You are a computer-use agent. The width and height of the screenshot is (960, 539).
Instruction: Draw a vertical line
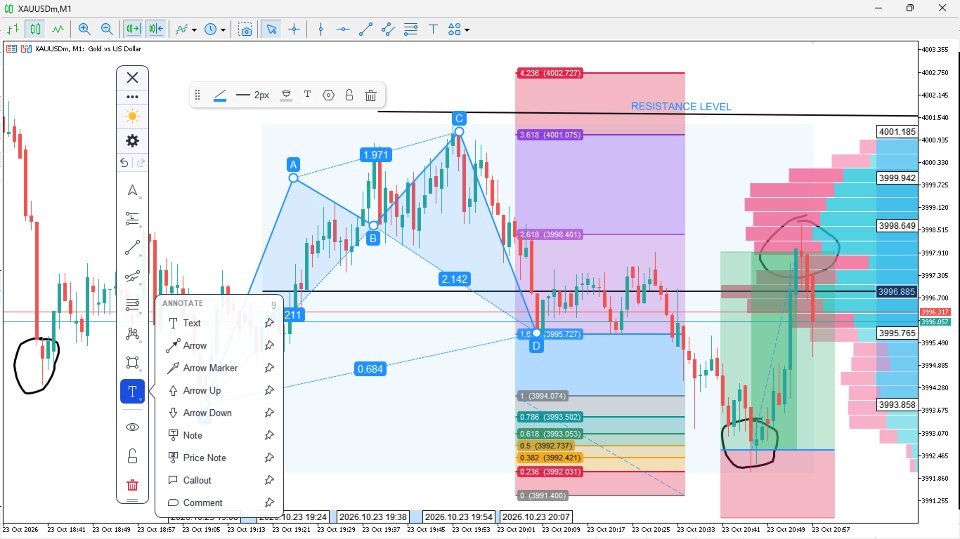pyautogui.click(x=321, y=29)
